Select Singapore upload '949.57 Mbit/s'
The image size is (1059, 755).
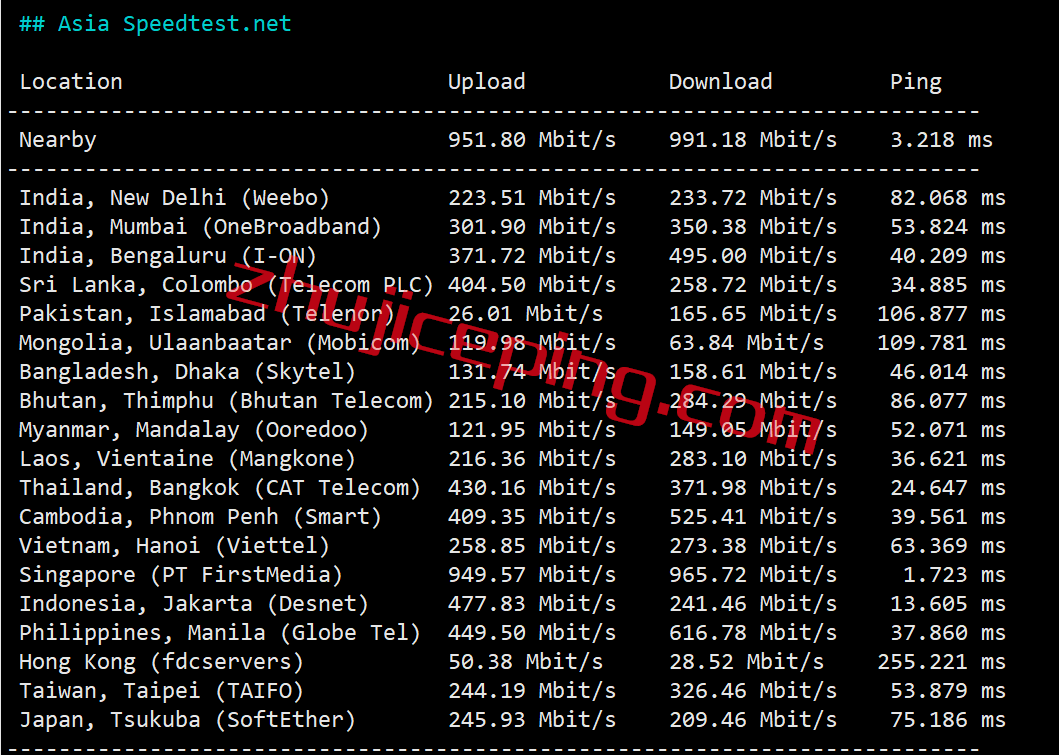532,575
